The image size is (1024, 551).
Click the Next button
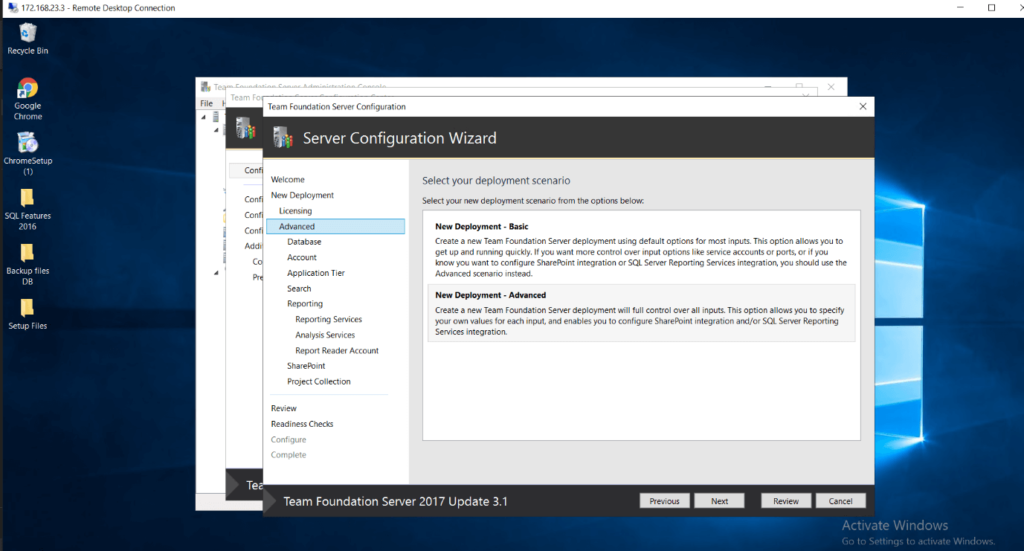pos(719,501)
